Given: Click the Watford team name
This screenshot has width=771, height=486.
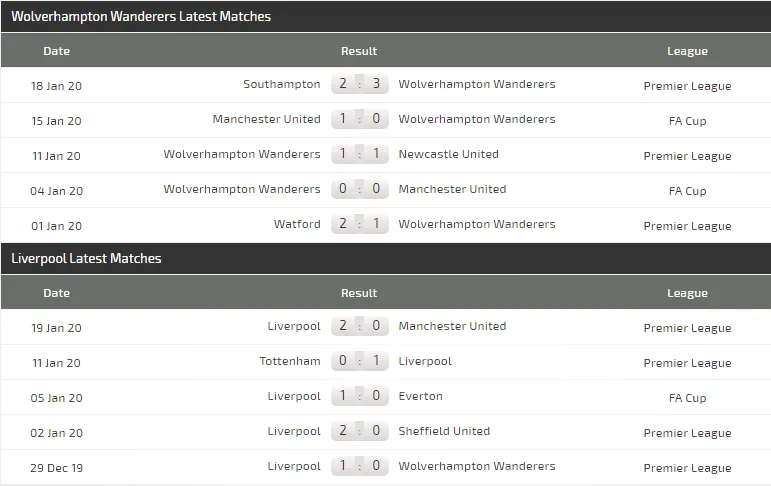Looking at the screenshot, I should point(297,225).
